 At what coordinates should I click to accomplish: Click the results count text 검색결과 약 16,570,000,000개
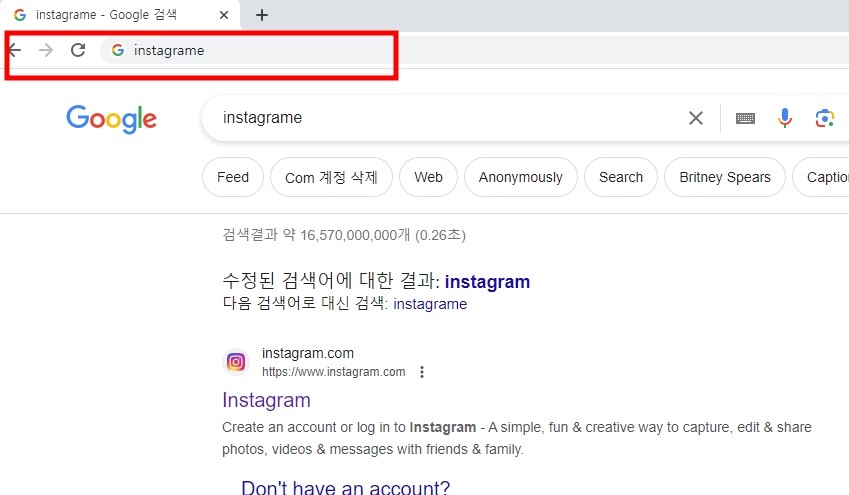click(x=316, y=235)
